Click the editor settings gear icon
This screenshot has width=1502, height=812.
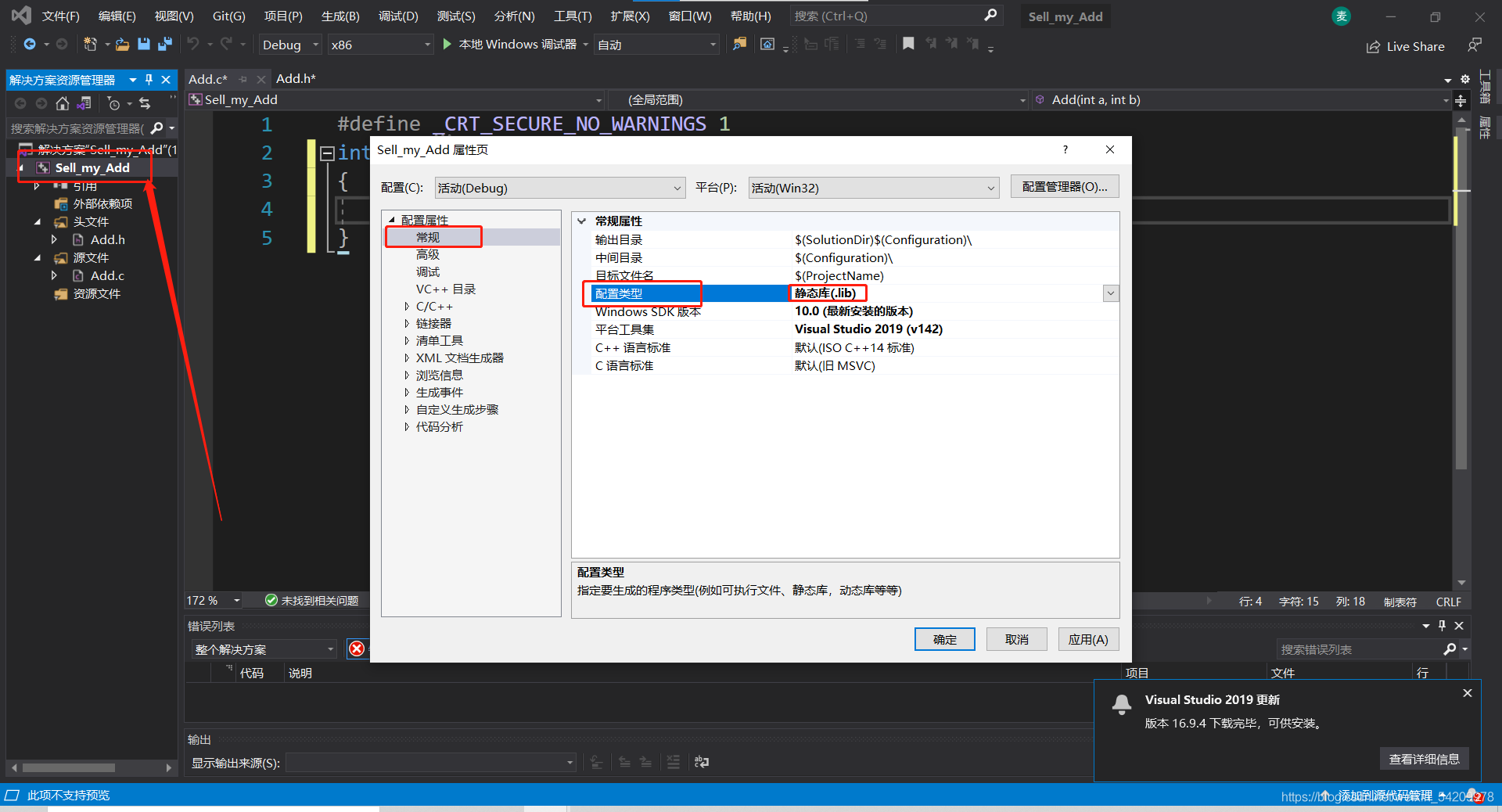pyautogui.click(x=1465, y=79)
